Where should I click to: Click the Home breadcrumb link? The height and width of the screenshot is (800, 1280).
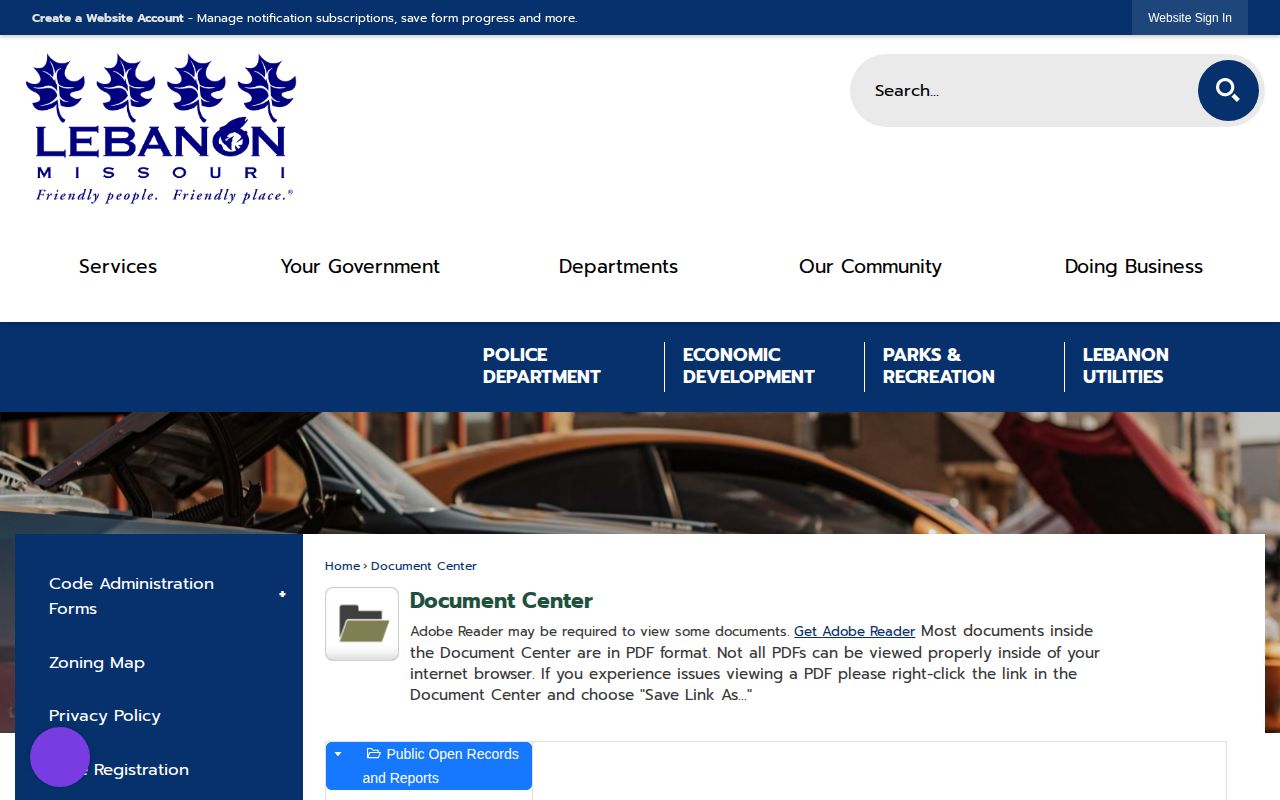point(342,566)
